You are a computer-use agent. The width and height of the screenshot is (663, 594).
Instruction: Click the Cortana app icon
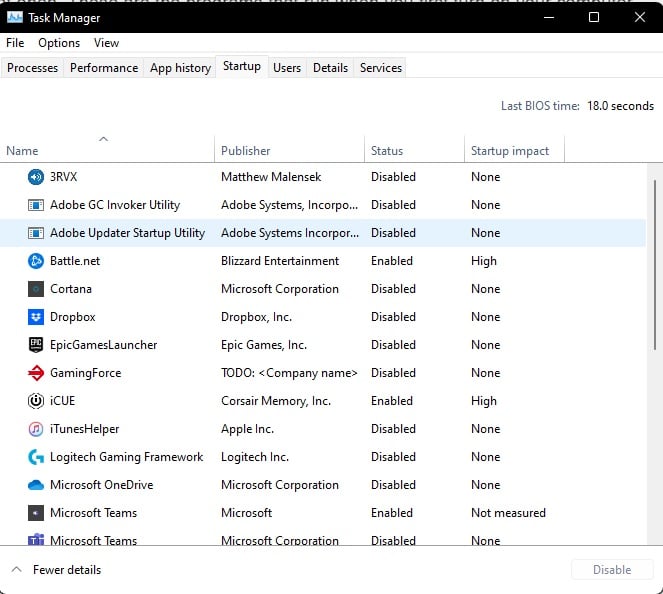coord(36,289)
